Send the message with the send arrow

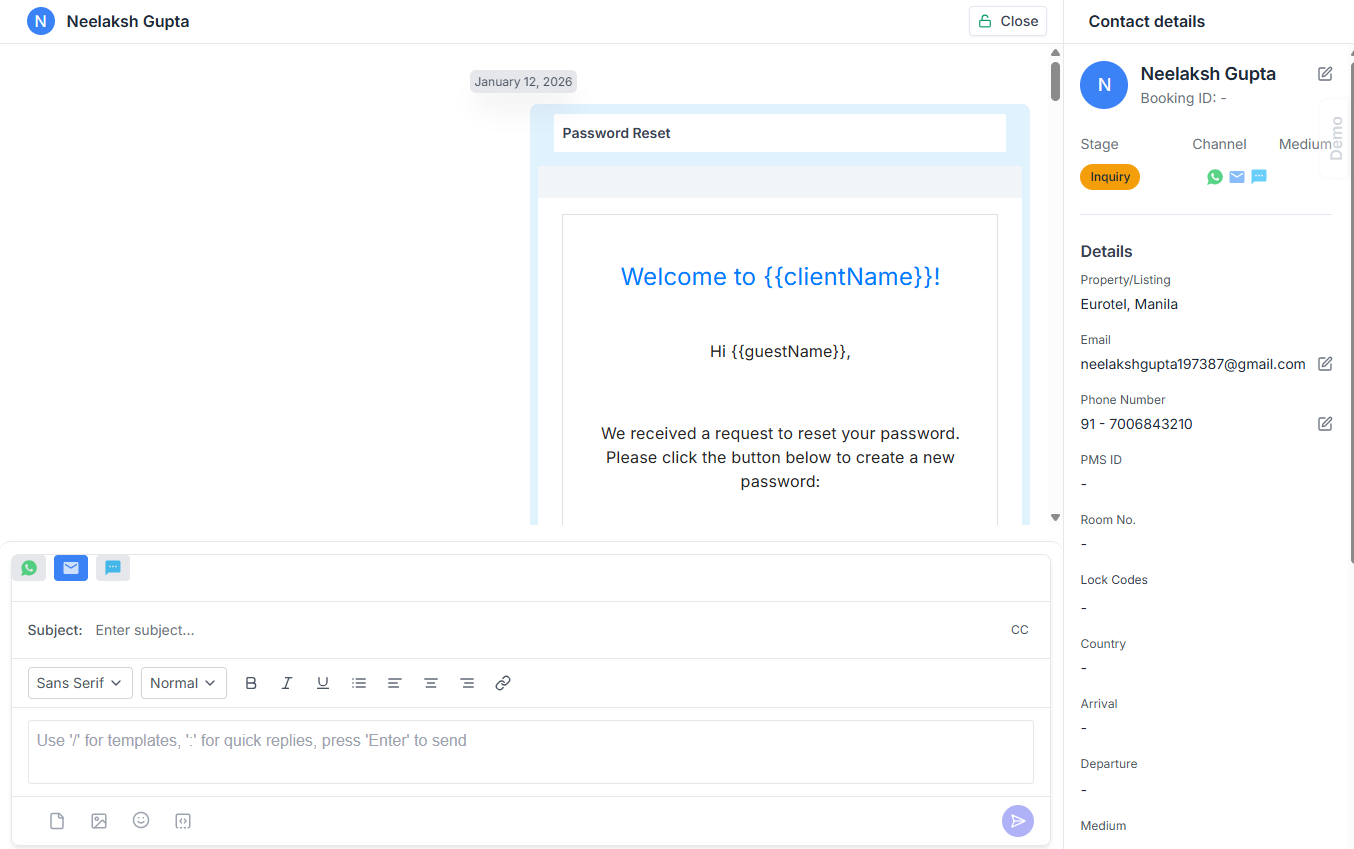[1018, 820]
